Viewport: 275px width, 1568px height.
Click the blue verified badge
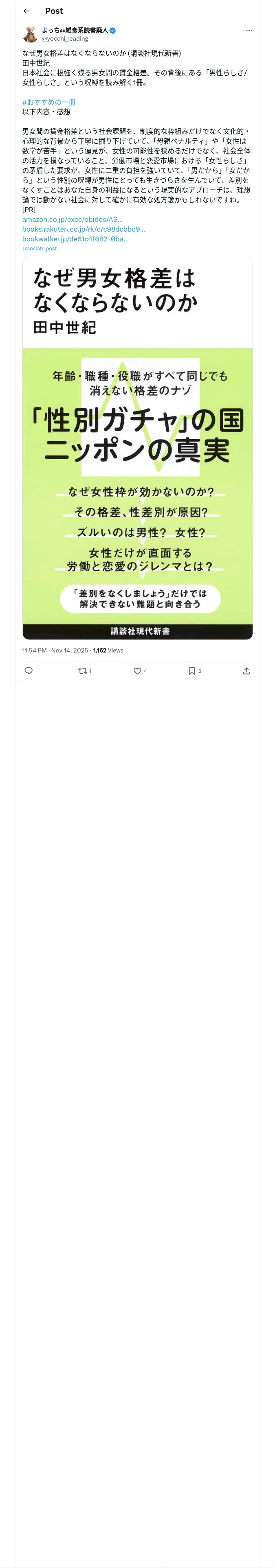tap(113, 31)
